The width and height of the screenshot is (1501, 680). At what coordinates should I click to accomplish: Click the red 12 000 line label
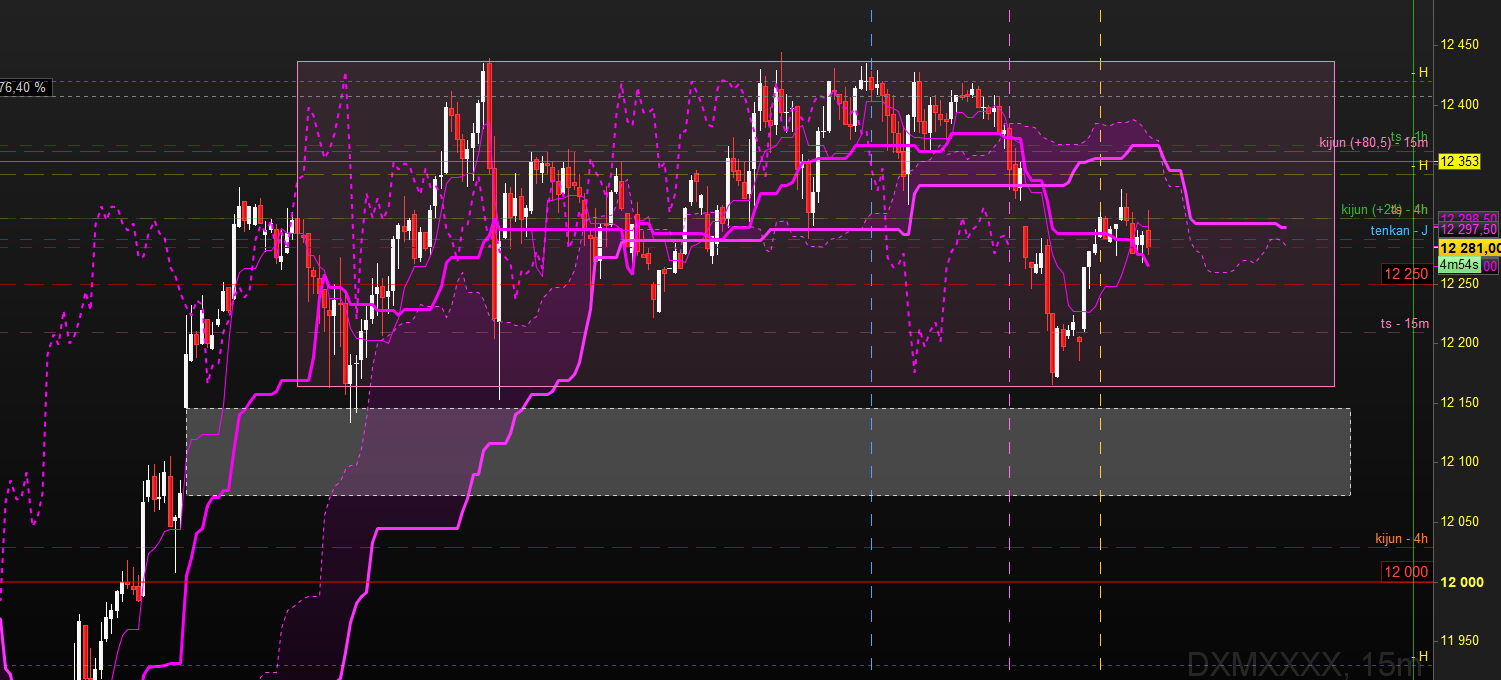(1406, 571)
